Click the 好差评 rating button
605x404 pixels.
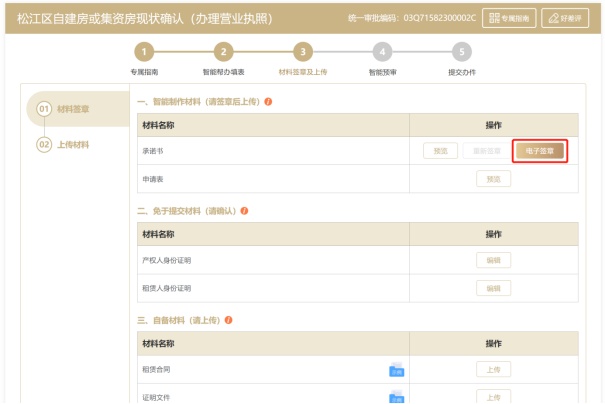[x=565, y=17]
